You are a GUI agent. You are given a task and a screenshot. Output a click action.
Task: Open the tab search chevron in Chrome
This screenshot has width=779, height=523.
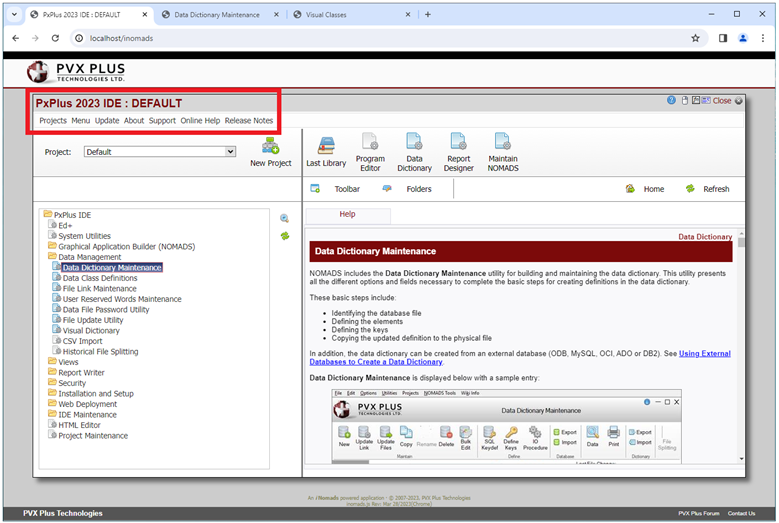click(14, 14)
